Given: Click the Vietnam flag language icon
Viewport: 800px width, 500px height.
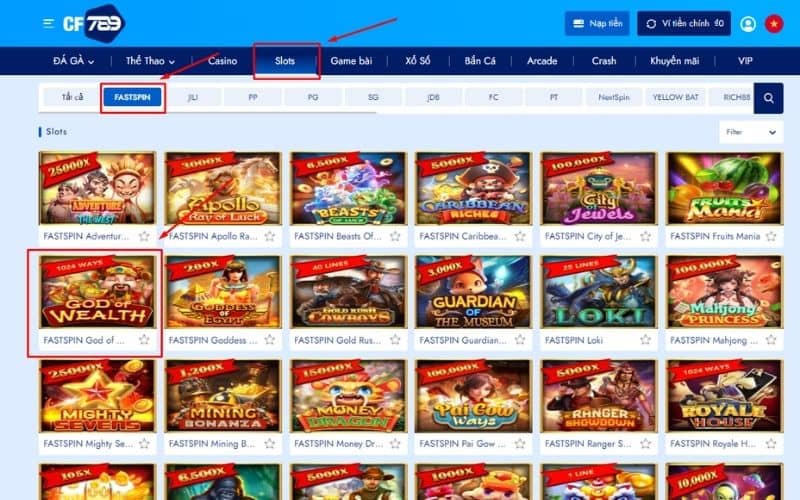Looking at the screenshot, I should tap(774, 24).
